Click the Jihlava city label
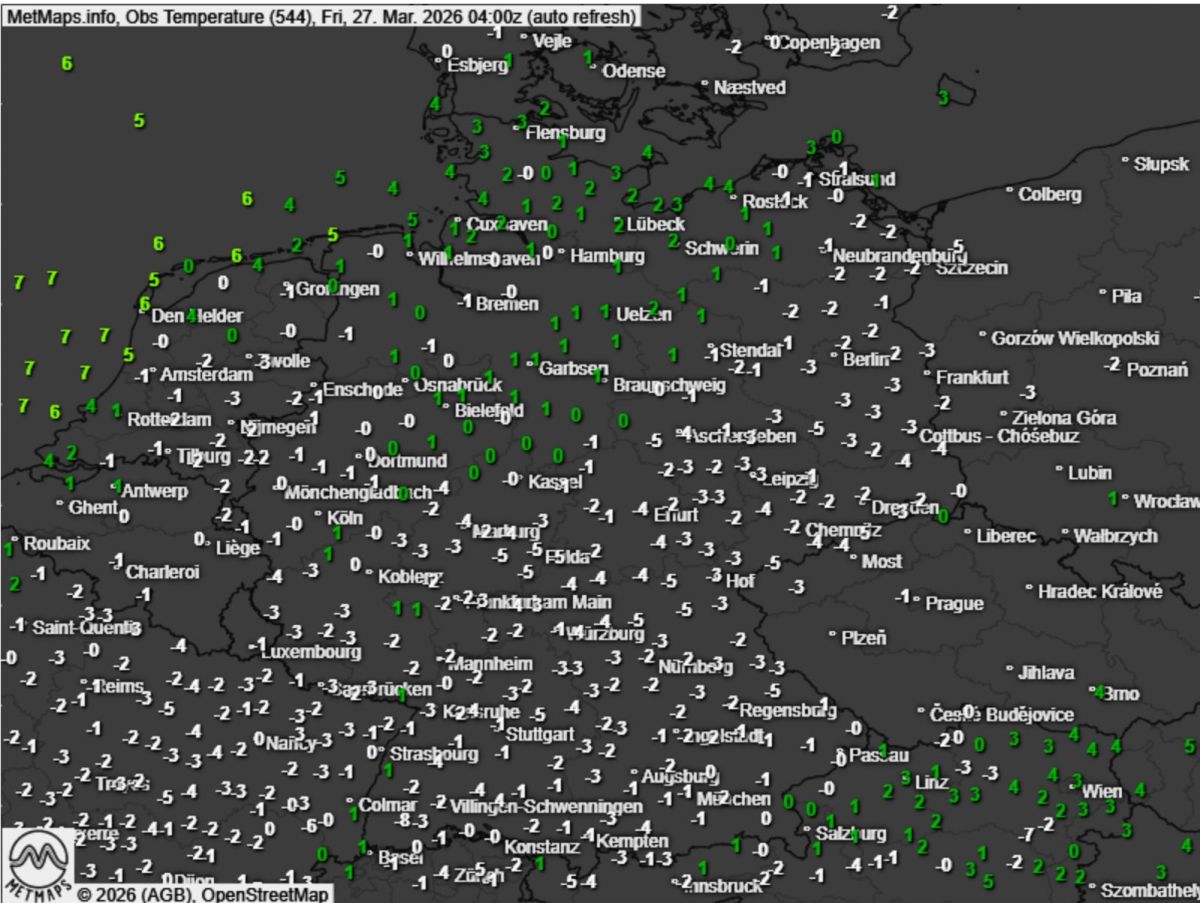 (x=1046, y=673)
